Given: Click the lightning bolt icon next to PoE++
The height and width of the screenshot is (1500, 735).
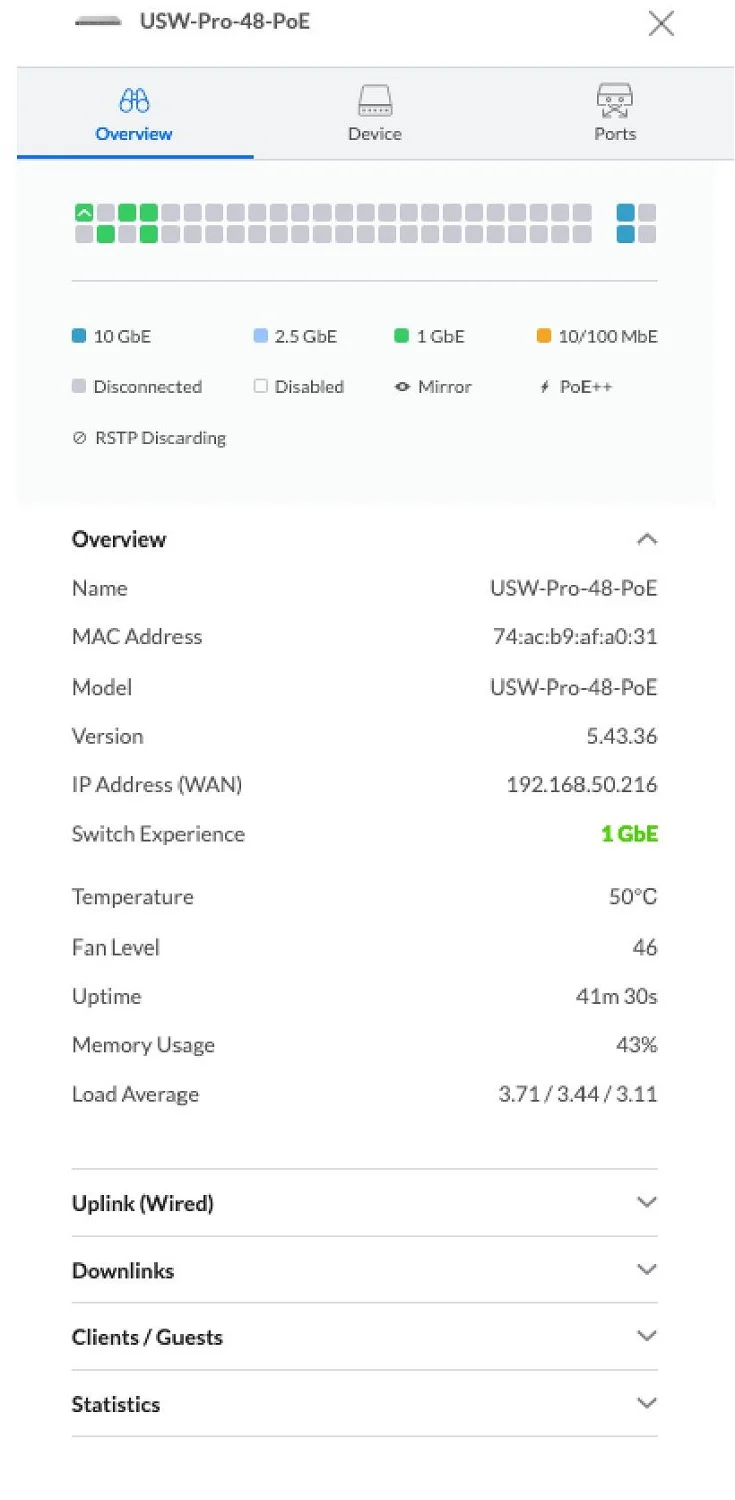Looking at the screenshot, I should pos(544,387).
